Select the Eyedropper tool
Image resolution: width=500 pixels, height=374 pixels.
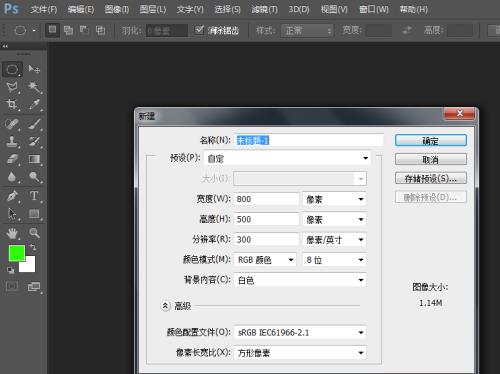(34, 104)
